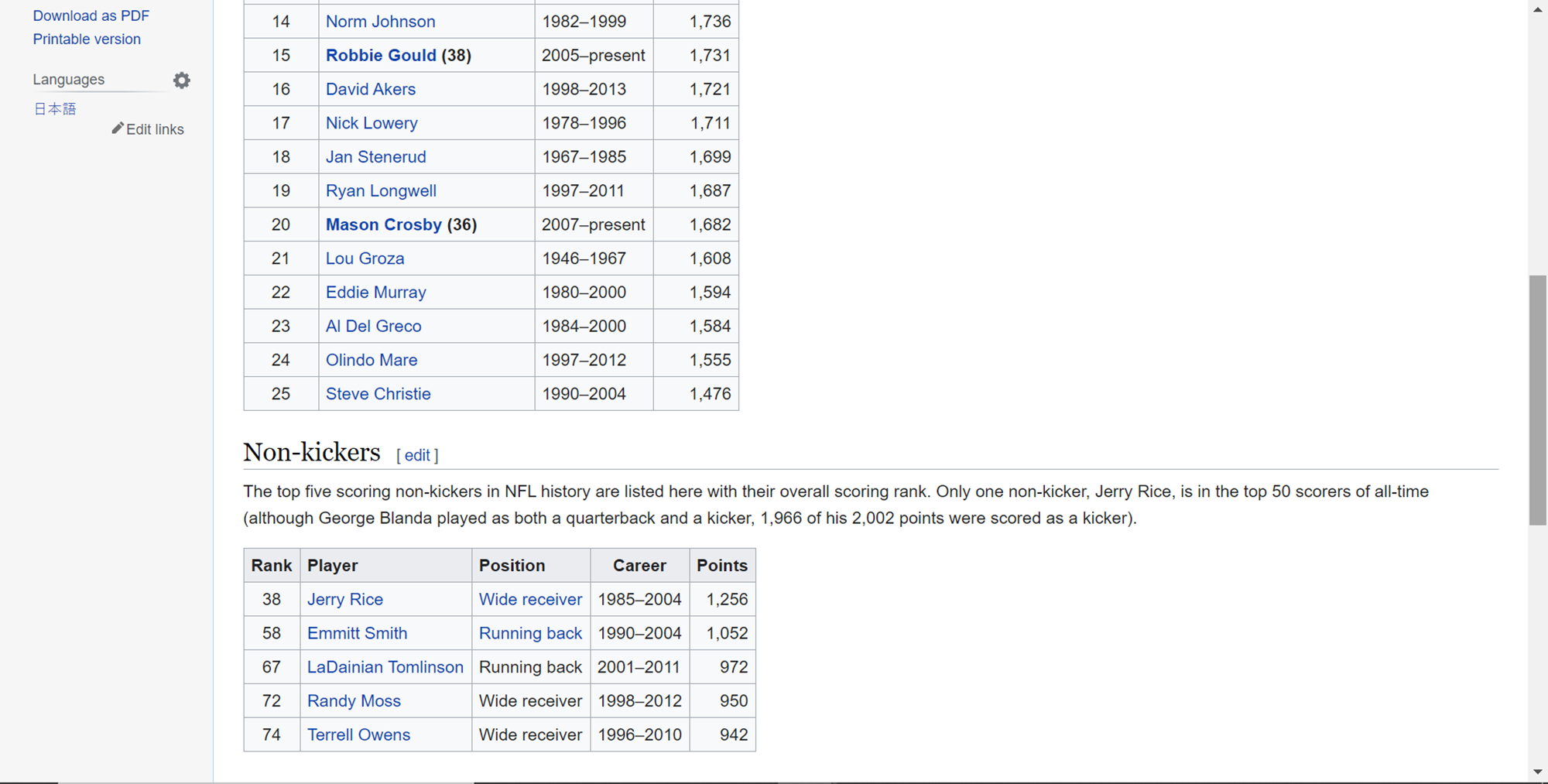1548x784 pixels.
Task: Click the 1,555 points cell for Olindo Mare
Action: click(696, 360)
